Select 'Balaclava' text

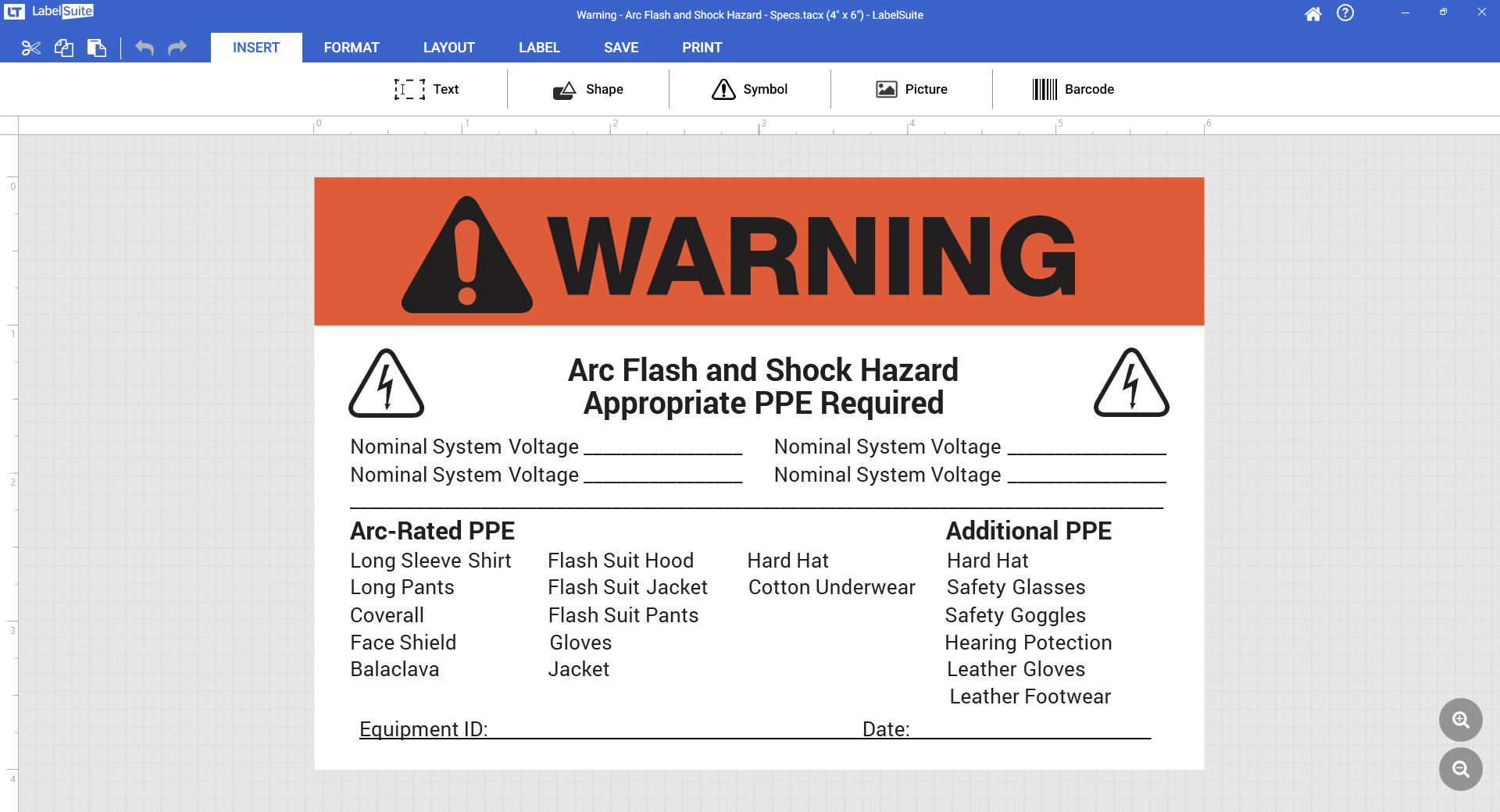click(395, 669)
